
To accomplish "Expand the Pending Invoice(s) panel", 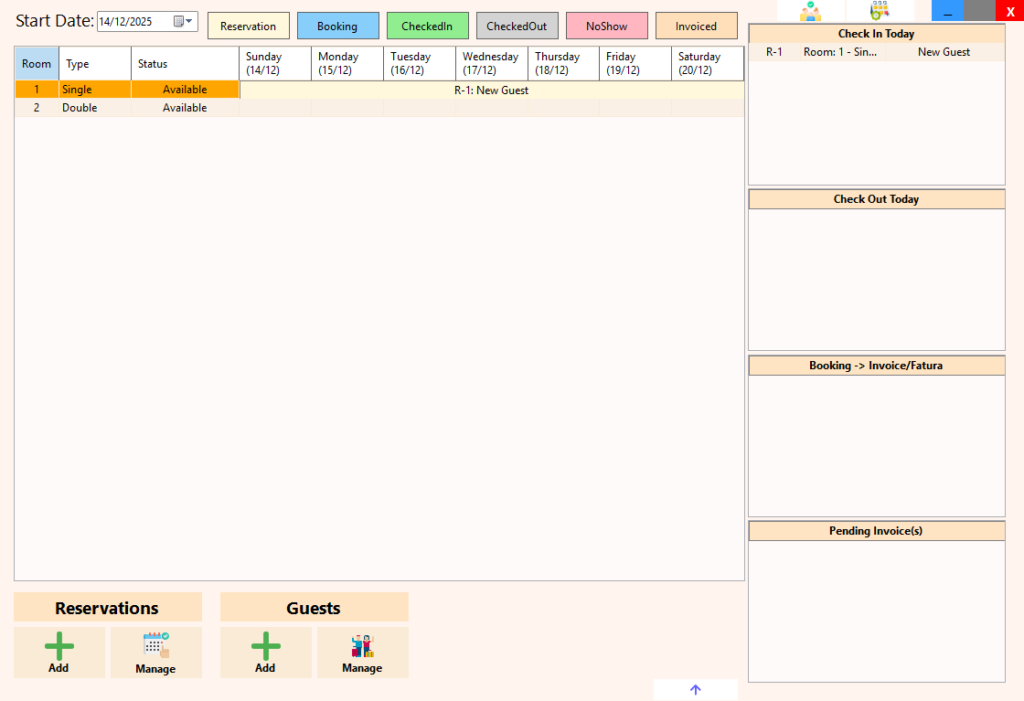I will (876, 530).
